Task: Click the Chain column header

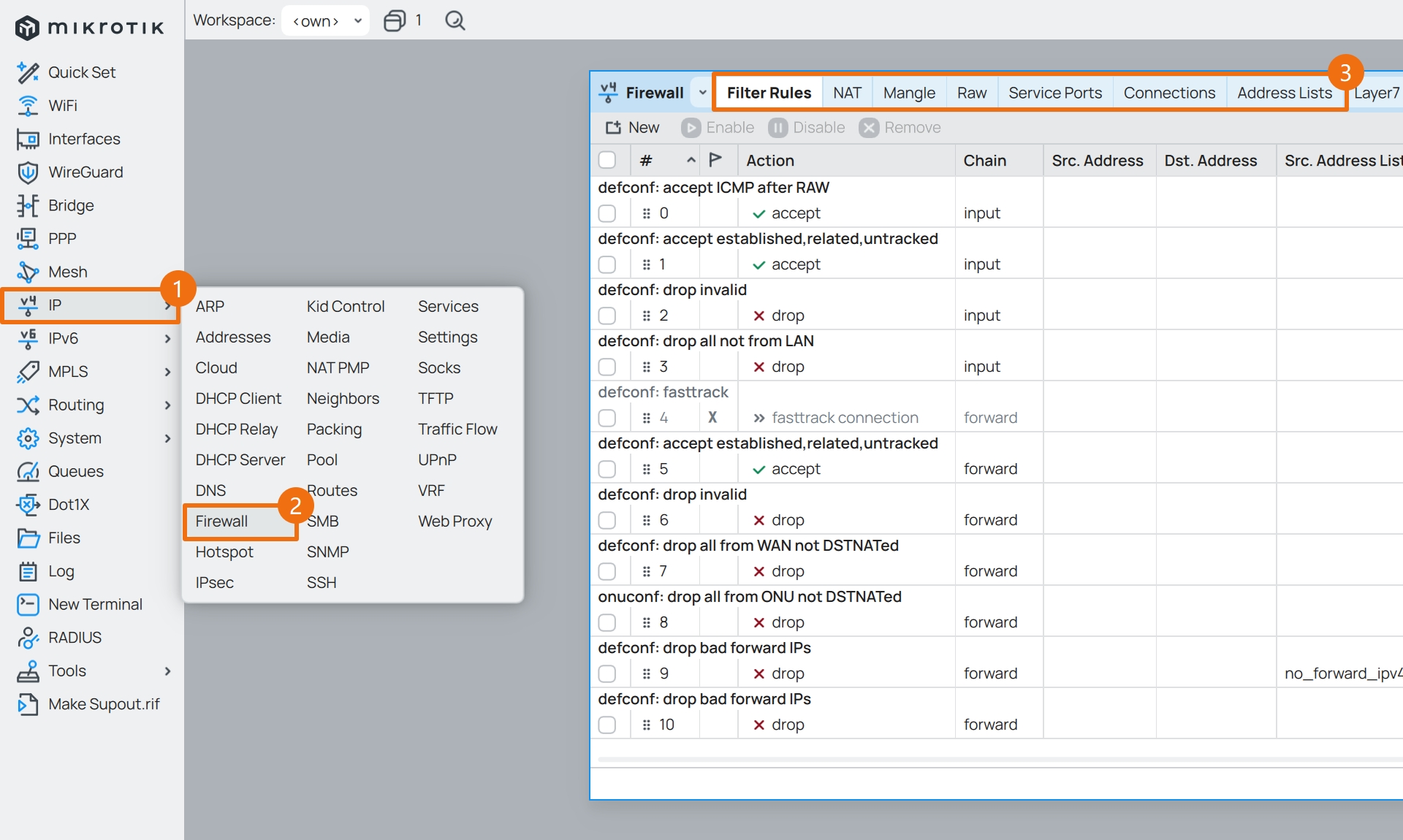Action: (999, 160)
